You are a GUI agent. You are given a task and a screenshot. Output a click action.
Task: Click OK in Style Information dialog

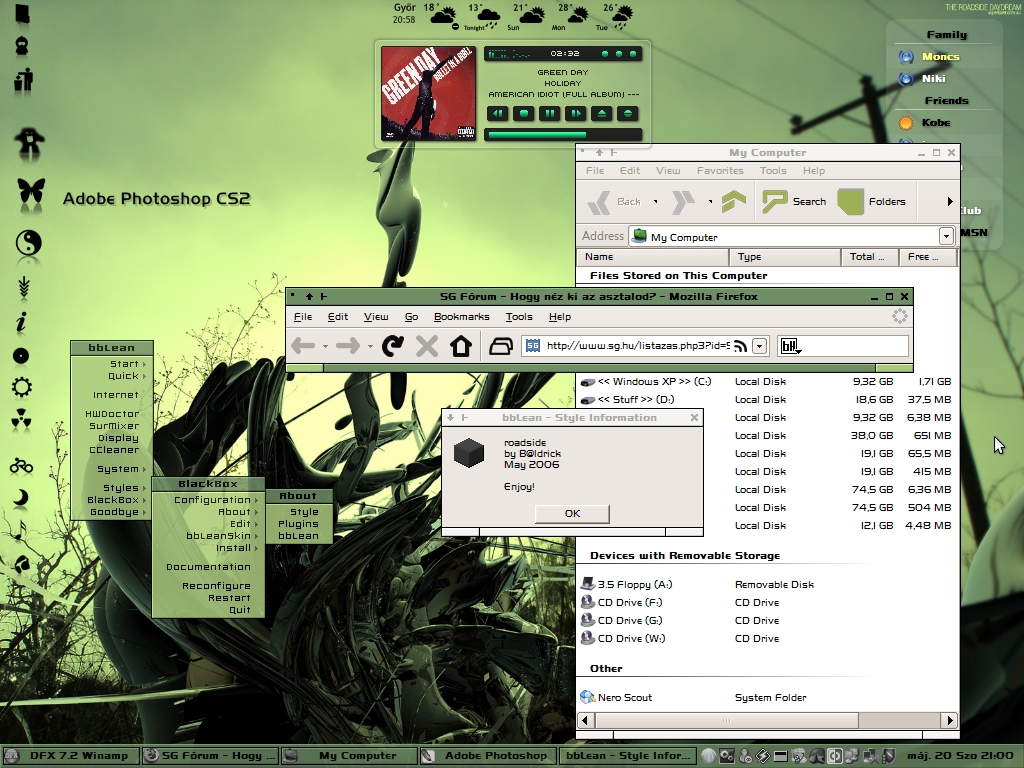(572, 513)
